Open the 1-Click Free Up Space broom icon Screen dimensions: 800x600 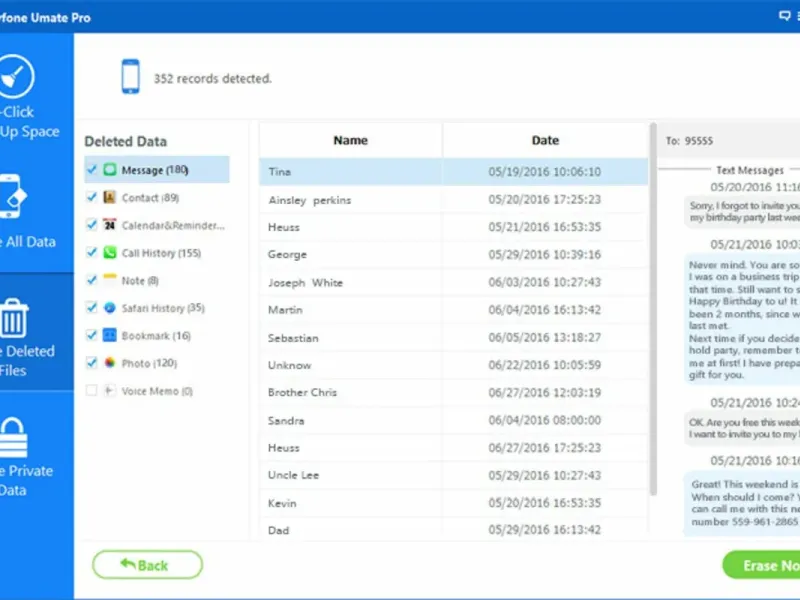(x=16, y=77)
